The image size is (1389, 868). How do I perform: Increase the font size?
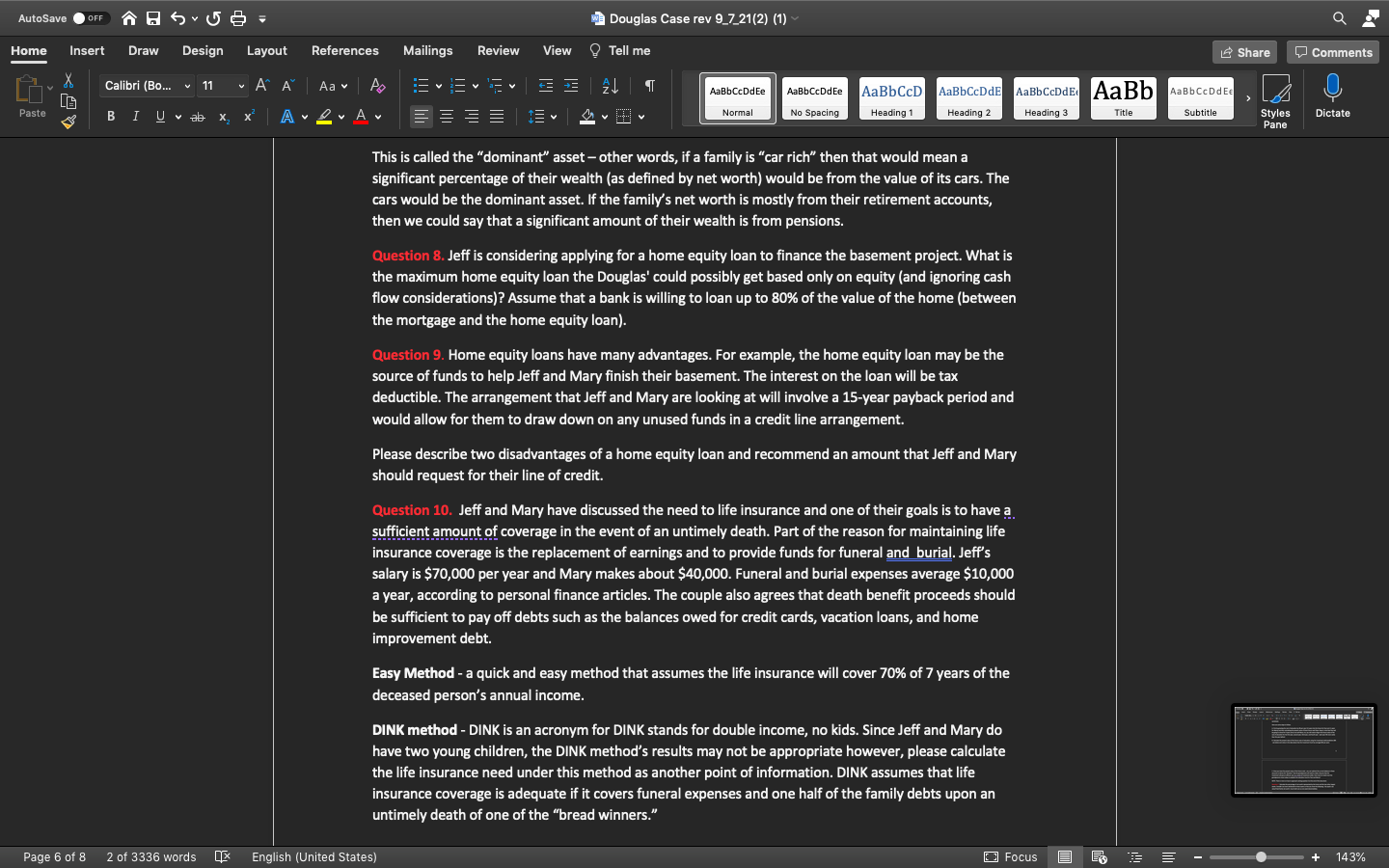point(262,86)
